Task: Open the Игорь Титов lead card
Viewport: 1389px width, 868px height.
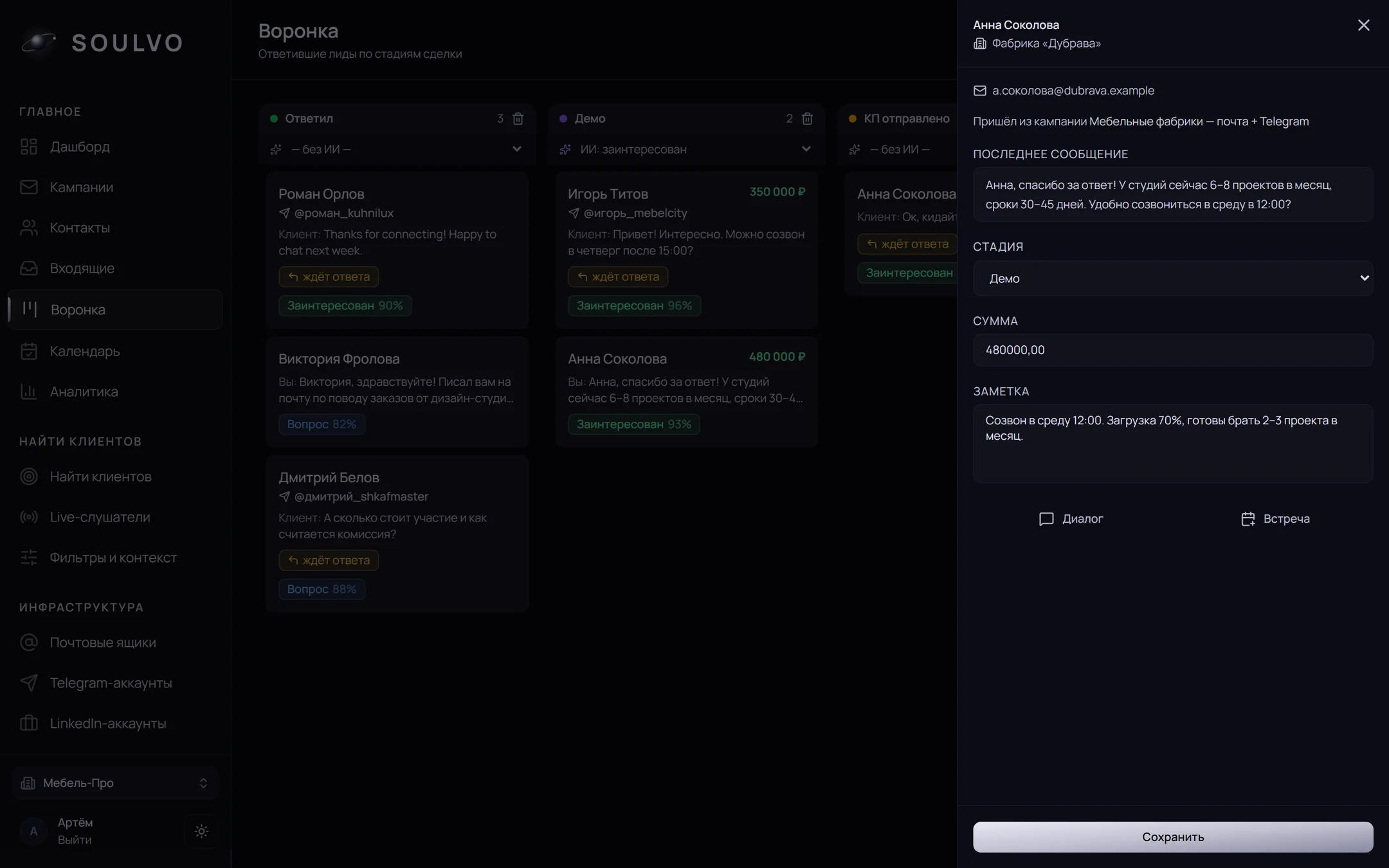Action: 686,250
